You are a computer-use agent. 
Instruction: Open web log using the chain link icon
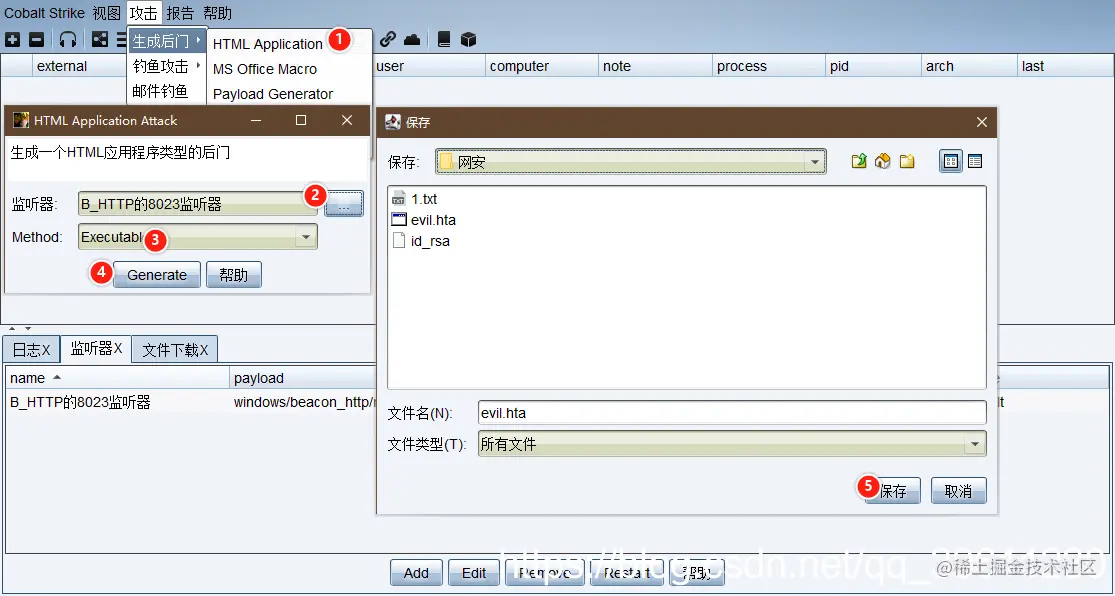tap(389, 39)
